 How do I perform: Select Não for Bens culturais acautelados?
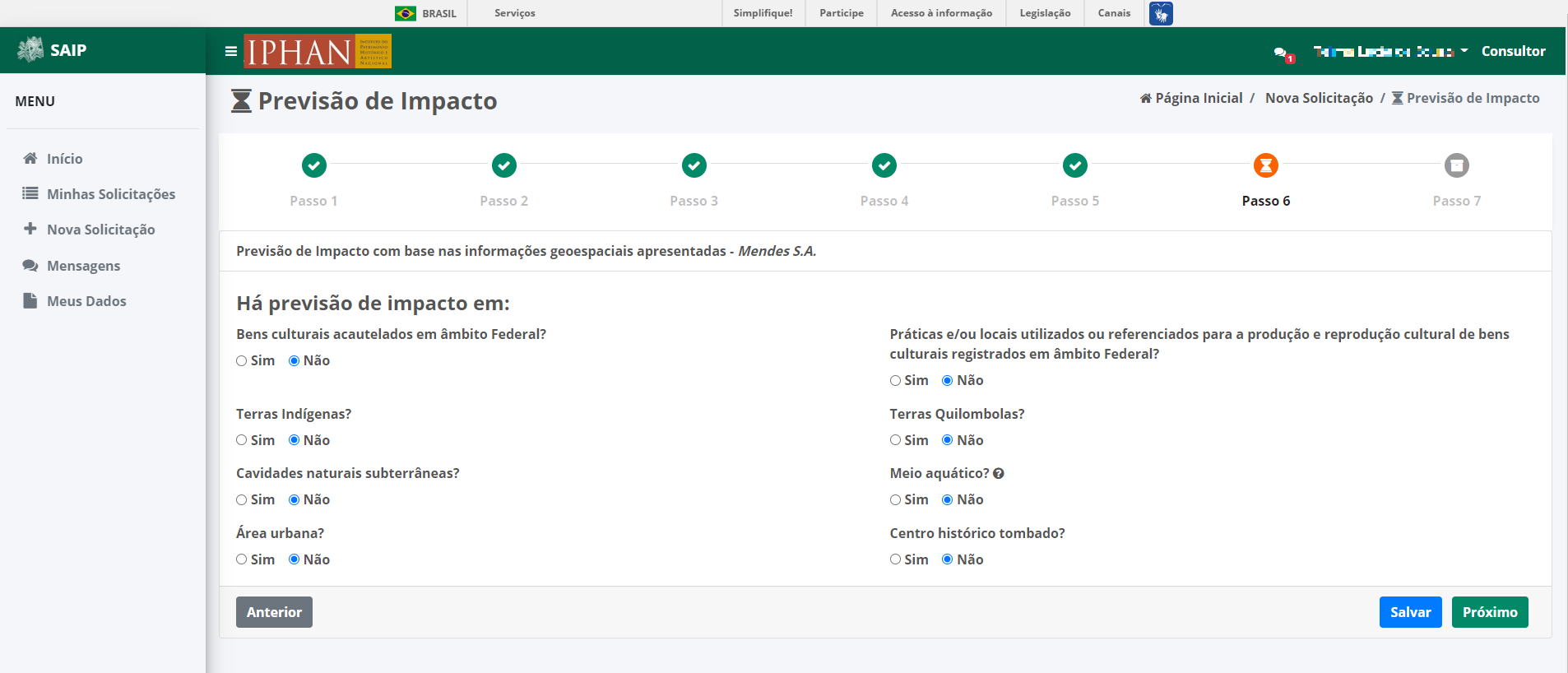pyautogui.click(x=294, y=360)
